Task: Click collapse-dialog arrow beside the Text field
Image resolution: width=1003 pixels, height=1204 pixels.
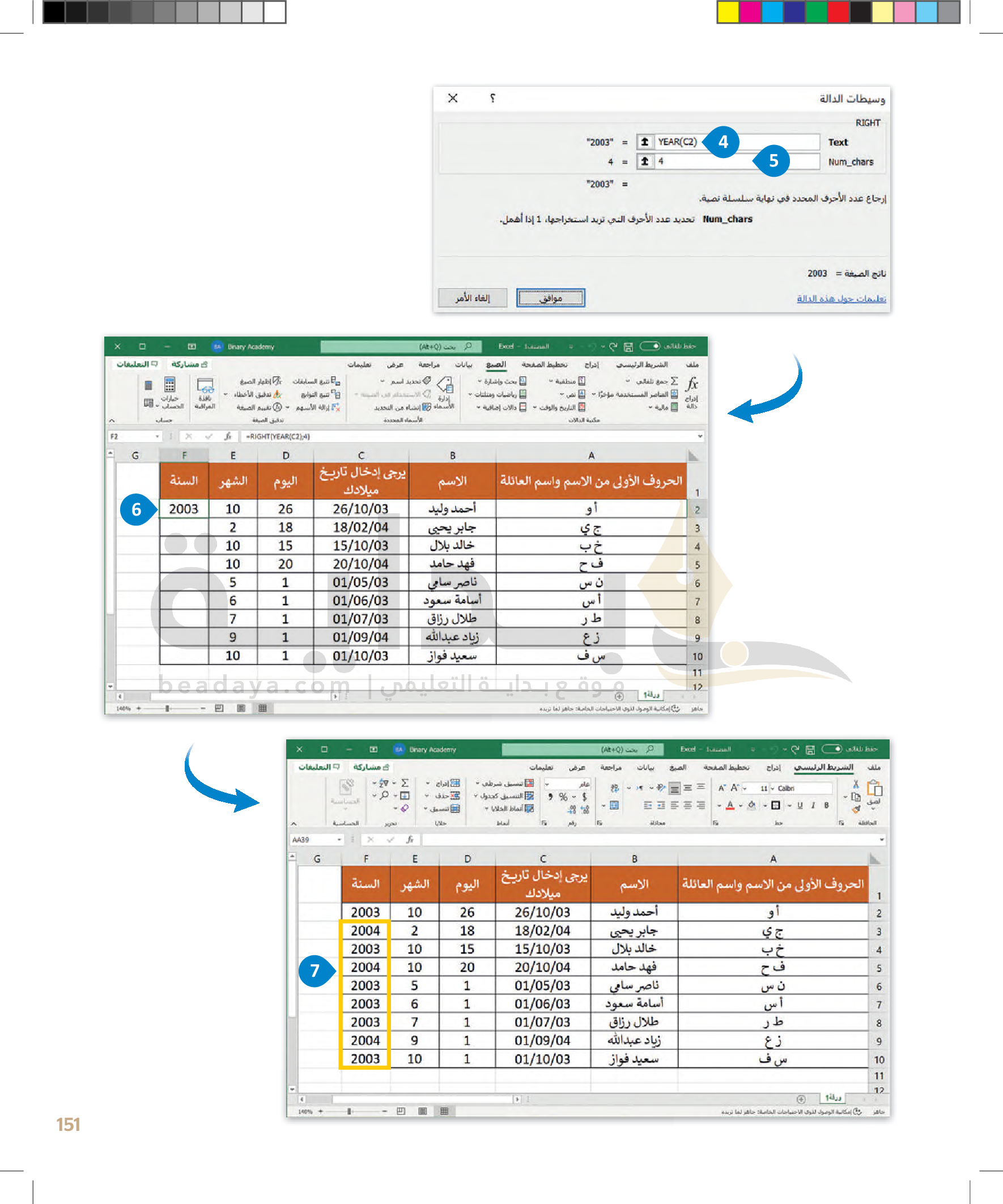Action: (644, 142)
